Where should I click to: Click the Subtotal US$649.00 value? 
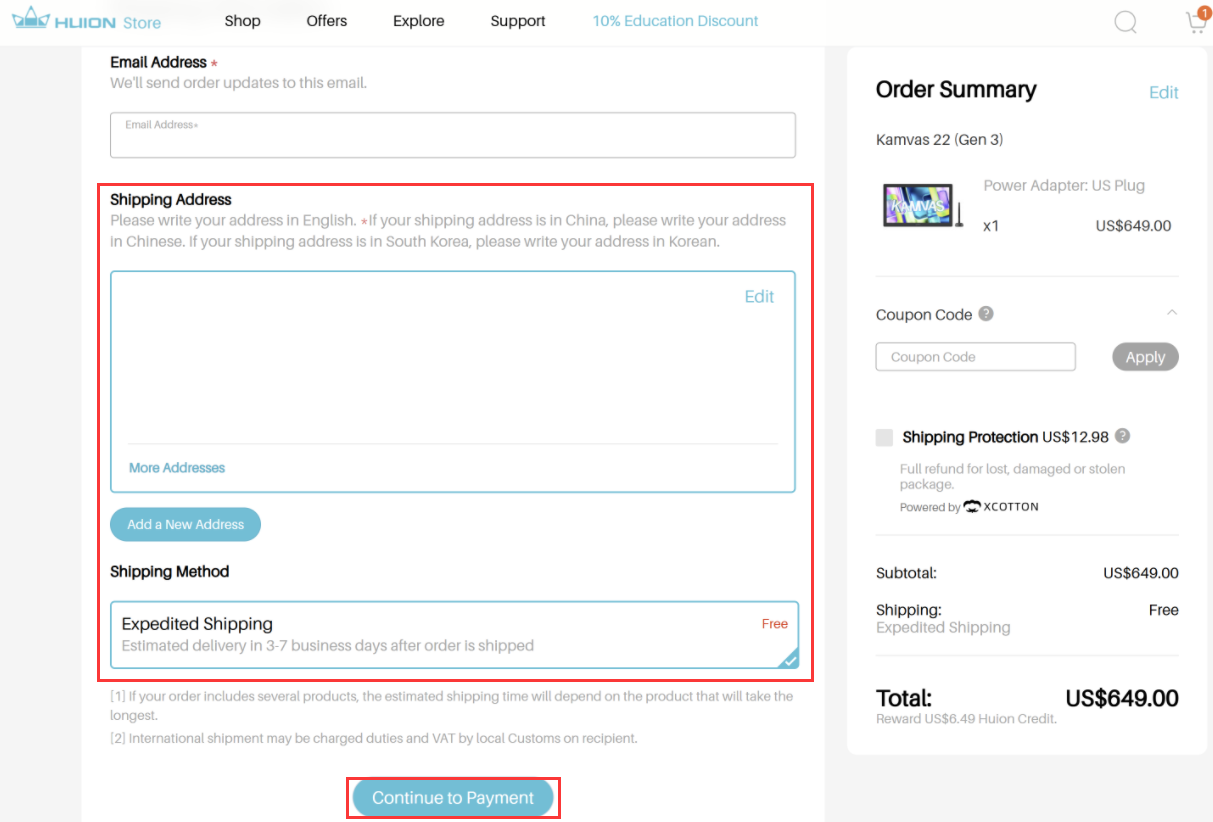[x=1141, y=573]
